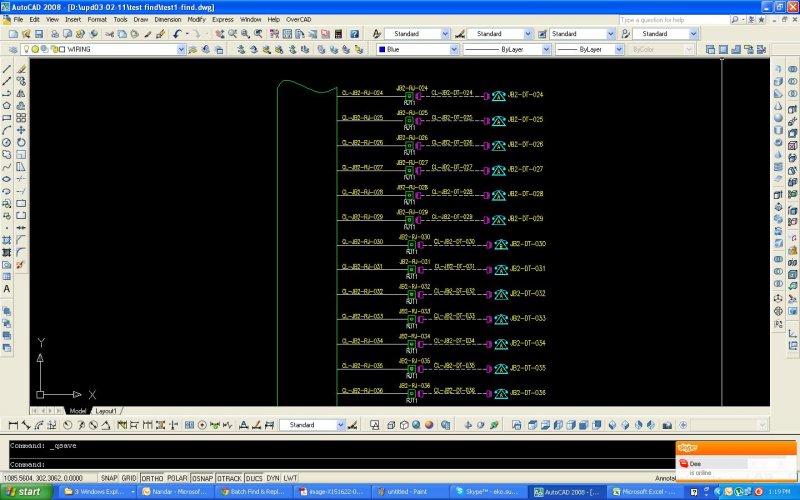This screenshot has height=500, width=800.
Task: Select the Hatch tool
Action: click(7, 240)
